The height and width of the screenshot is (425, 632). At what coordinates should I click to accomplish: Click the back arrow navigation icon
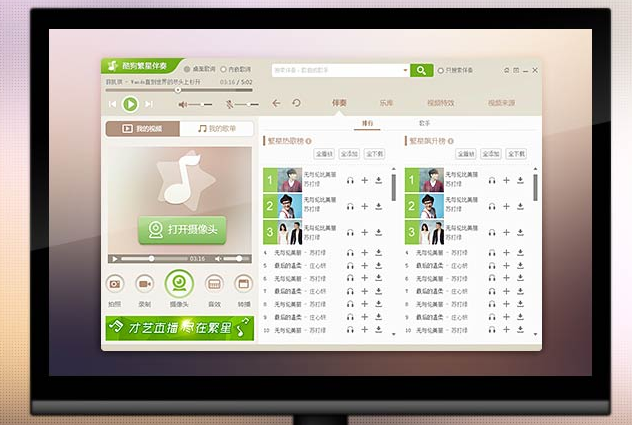tap(277, 103)
